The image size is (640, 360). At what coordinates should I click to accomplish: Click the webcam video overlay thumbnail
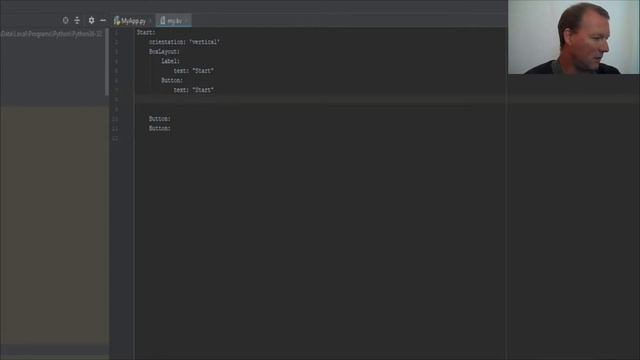(573, 37)
